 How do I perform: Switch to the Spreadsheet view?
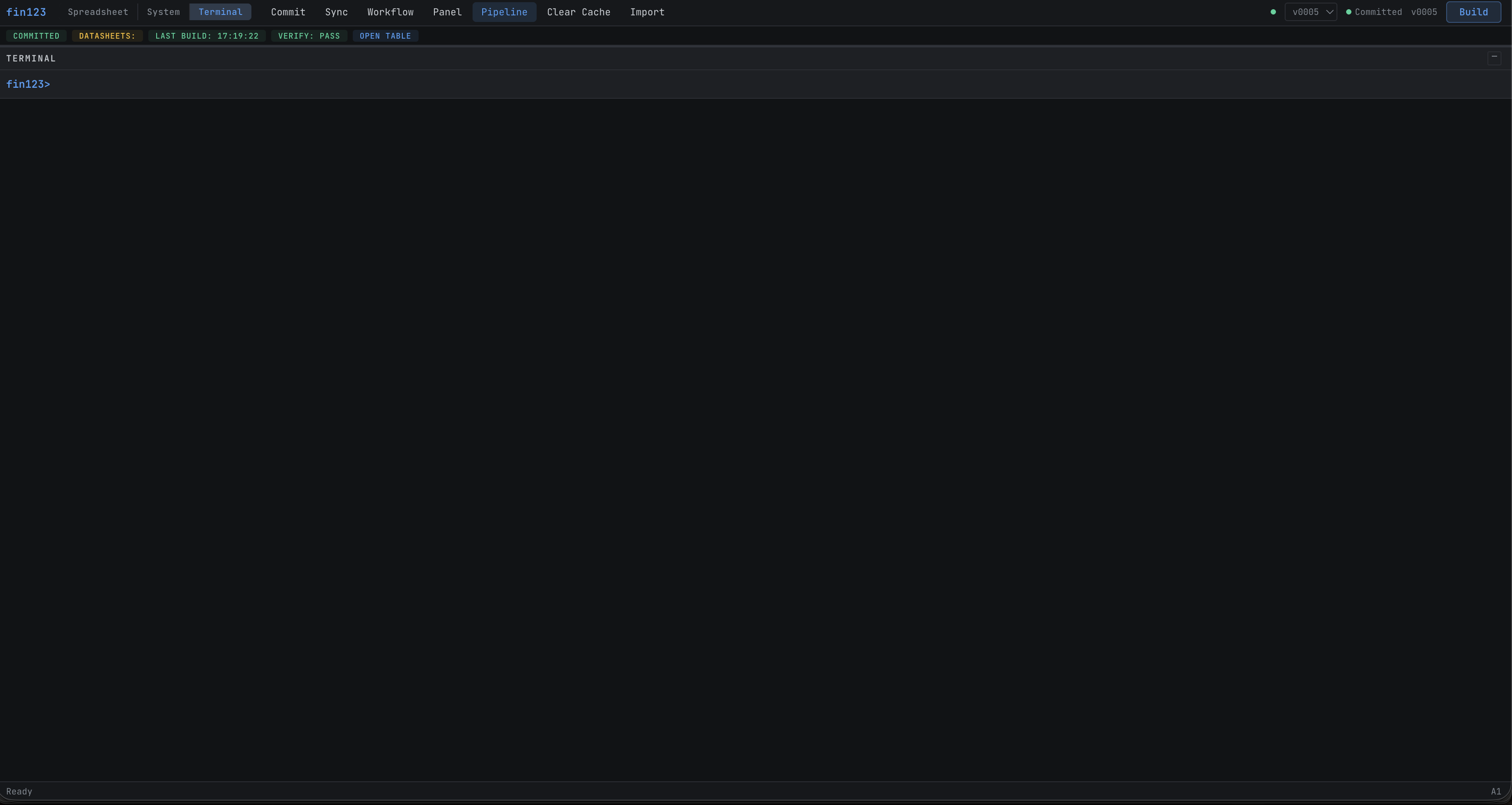(97, 12)
